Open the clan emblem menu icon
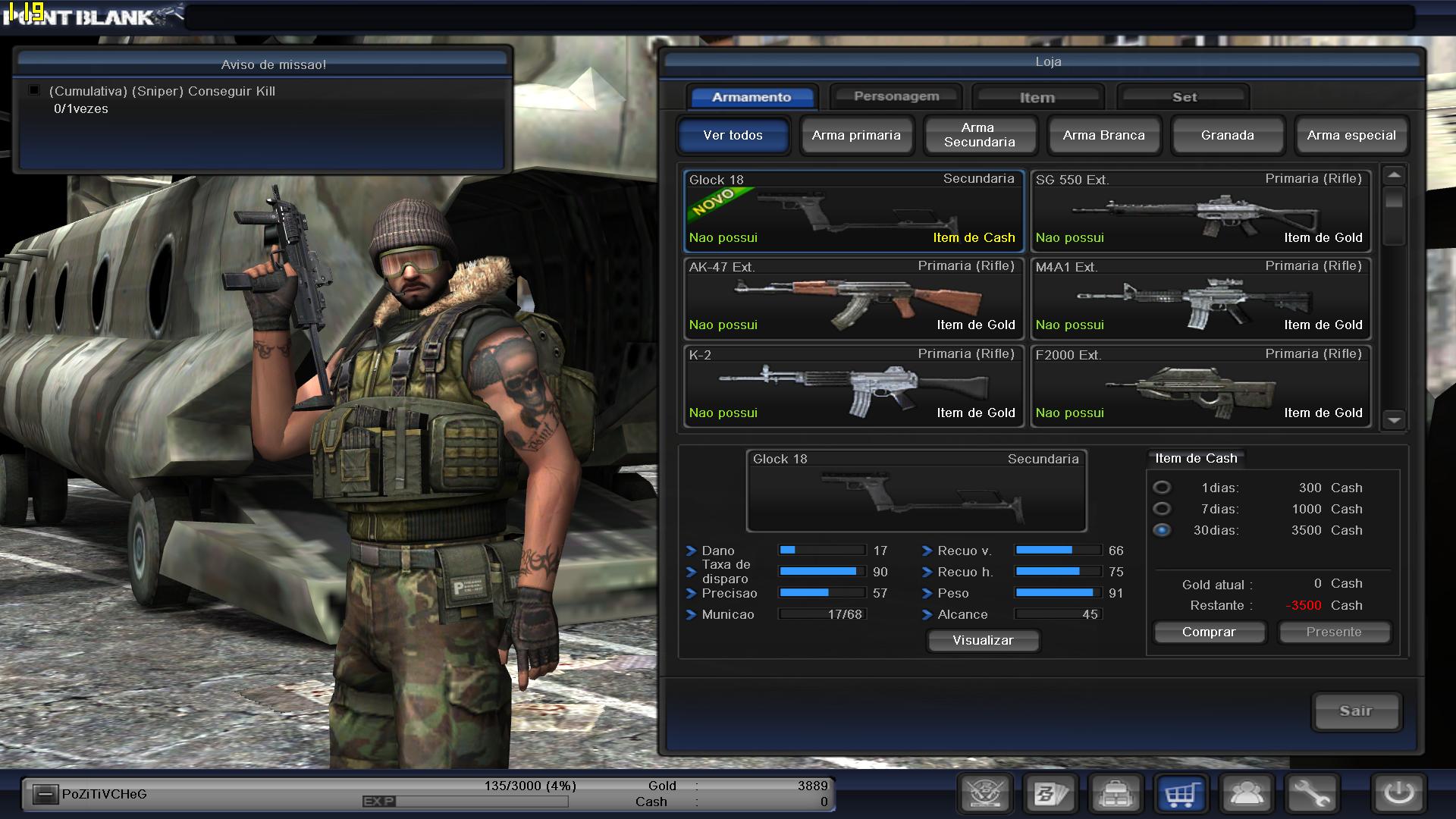Viewport: 1456px width, 819px height. tap(985, 794)
